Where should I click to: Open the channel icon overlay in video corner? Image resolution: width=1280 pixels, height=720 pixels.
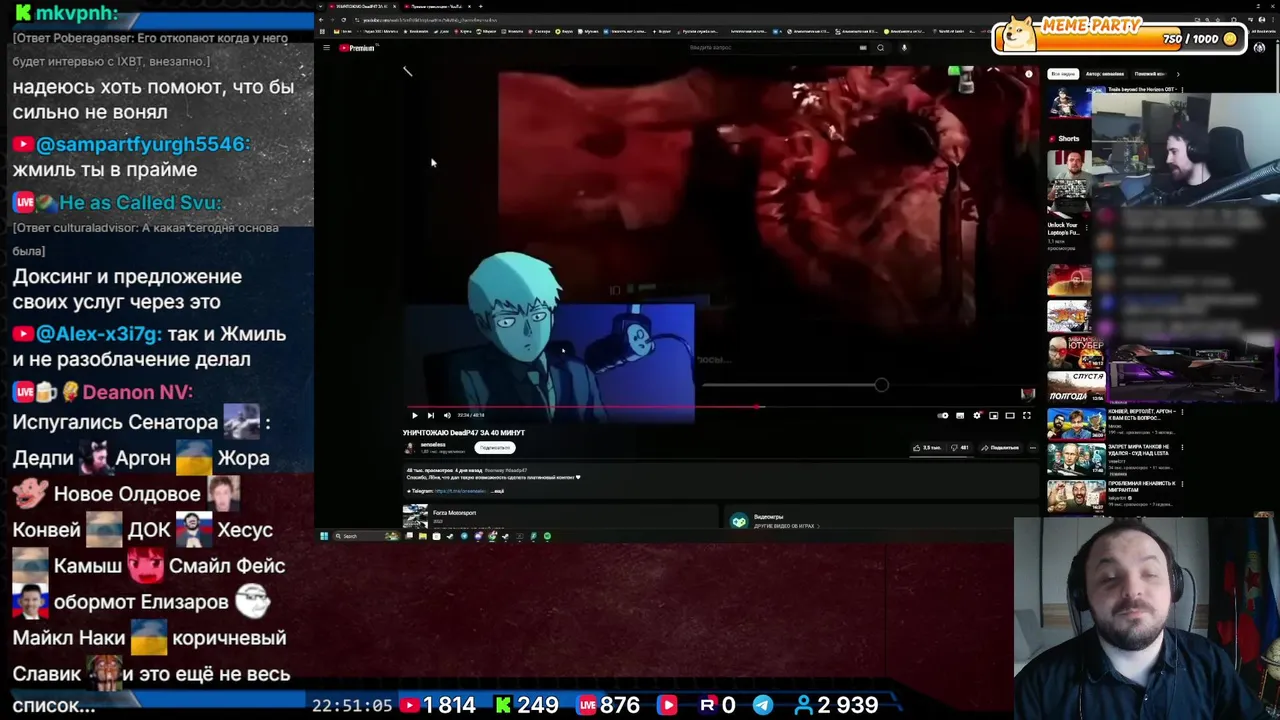(x=1027, y=395)
